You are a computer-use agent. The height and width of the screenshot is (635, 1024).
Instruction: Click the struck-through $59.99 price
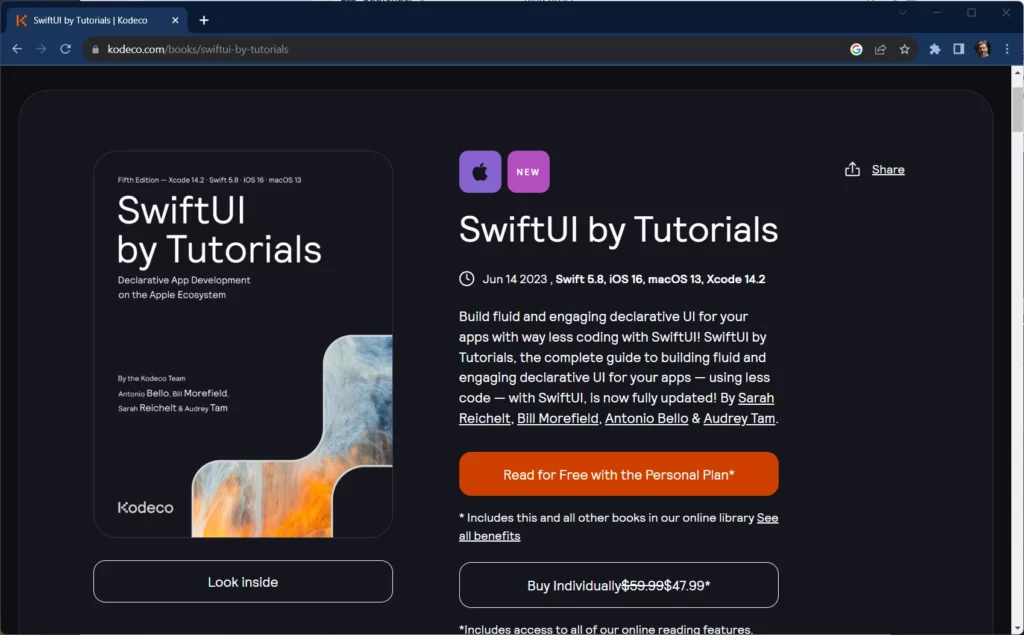click(642, 585)
